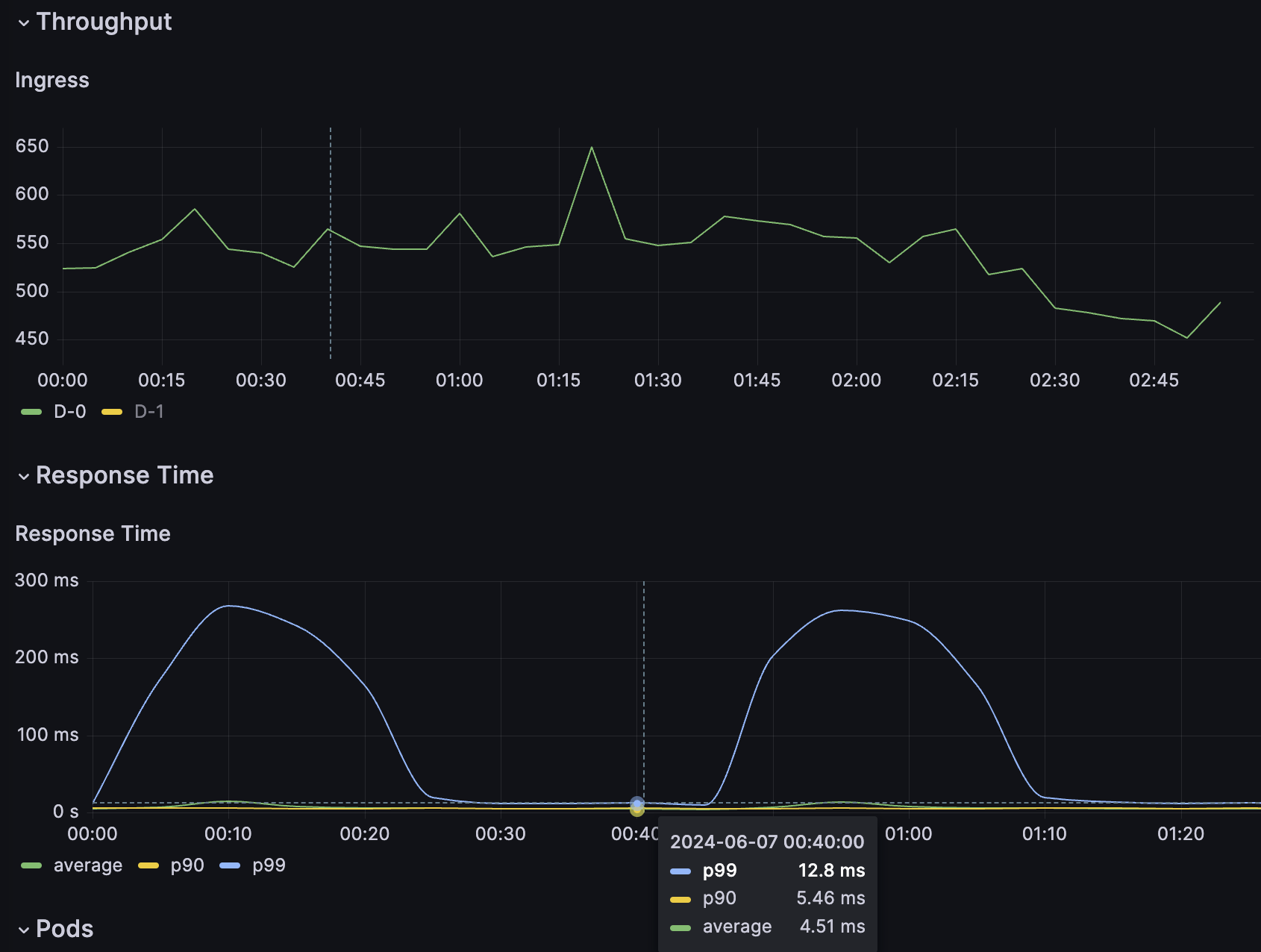Image resolution: width=1261 pixels, height=952 pixels.
Task: Click the Ingress peak at 650
Action: (592, 147)
